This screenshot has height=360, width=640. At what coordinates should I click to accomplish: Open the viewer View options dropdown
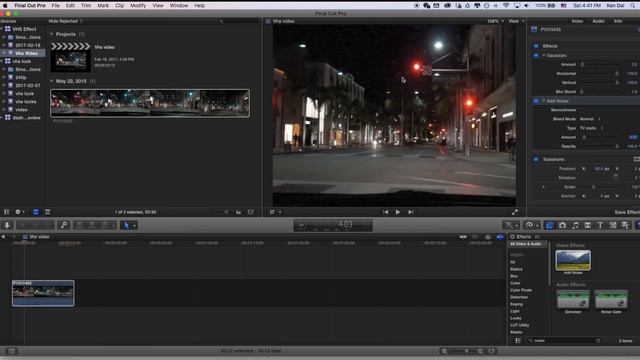coord(516,21)
